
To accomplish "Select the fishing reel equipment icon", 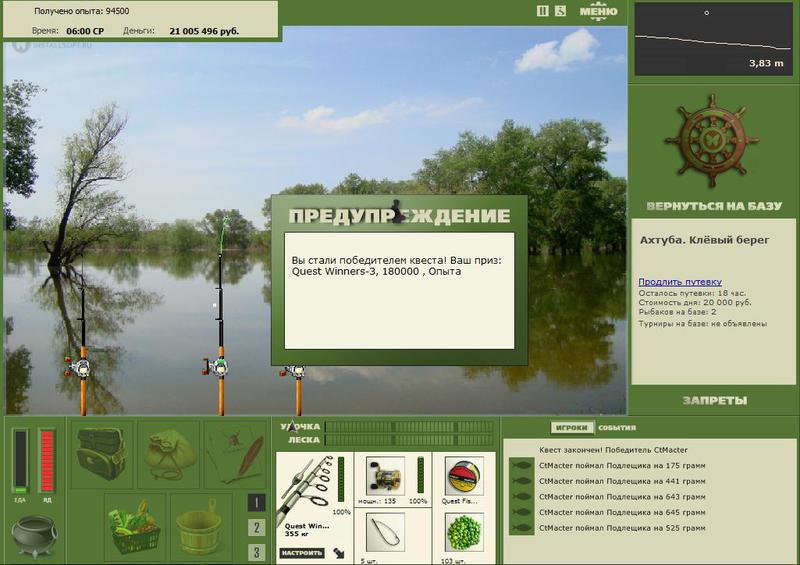I will click(x=386, y=476).
